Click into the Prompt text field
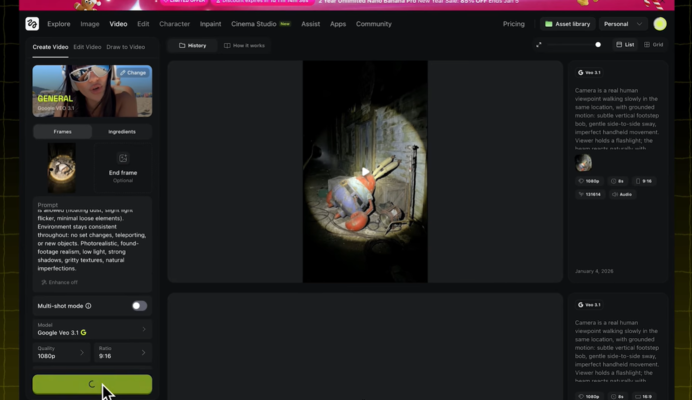Screen dimensions: 692x400 pyautogui.click(x=92, y=241)
